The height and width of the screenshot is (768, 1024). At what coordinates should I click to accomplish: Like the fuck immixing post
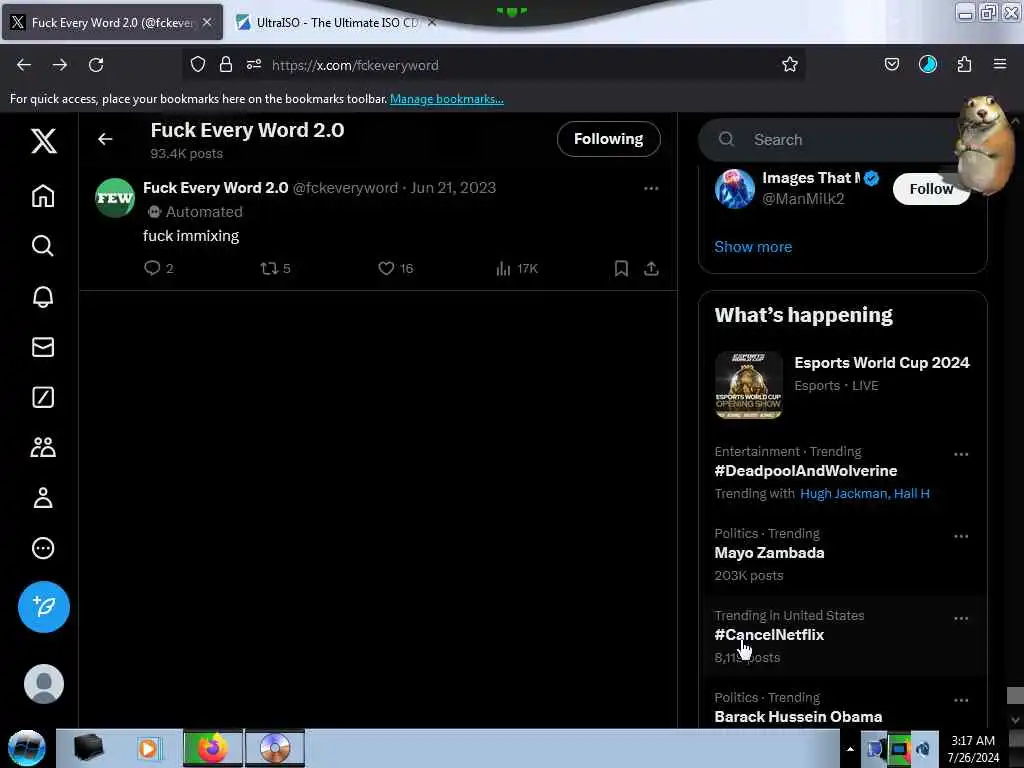pos(396,268)
